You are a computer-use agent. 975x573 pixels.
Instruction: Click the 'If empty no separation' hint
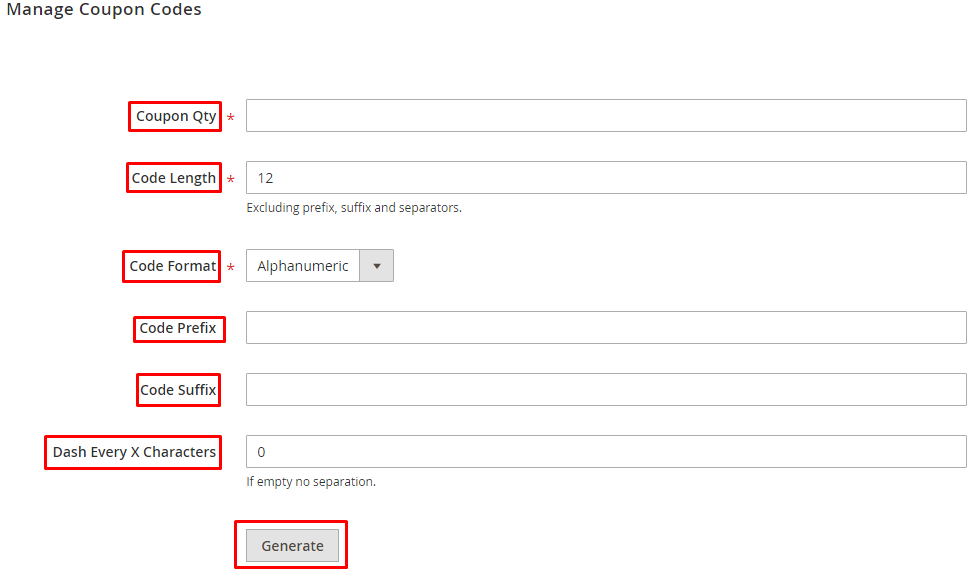(x=311, y=482)
